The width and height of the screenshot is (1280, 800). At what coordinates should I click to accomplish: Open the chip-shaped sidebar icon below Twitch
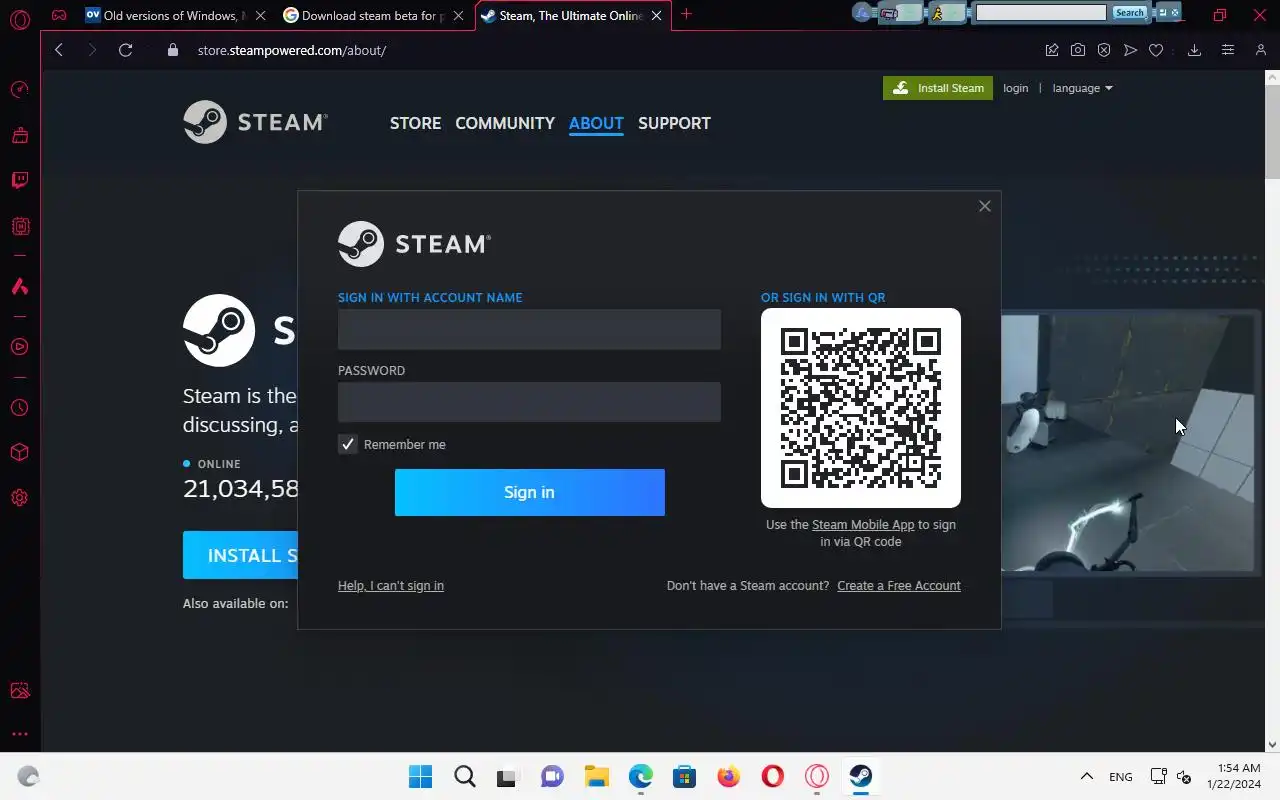coord(20,227)
